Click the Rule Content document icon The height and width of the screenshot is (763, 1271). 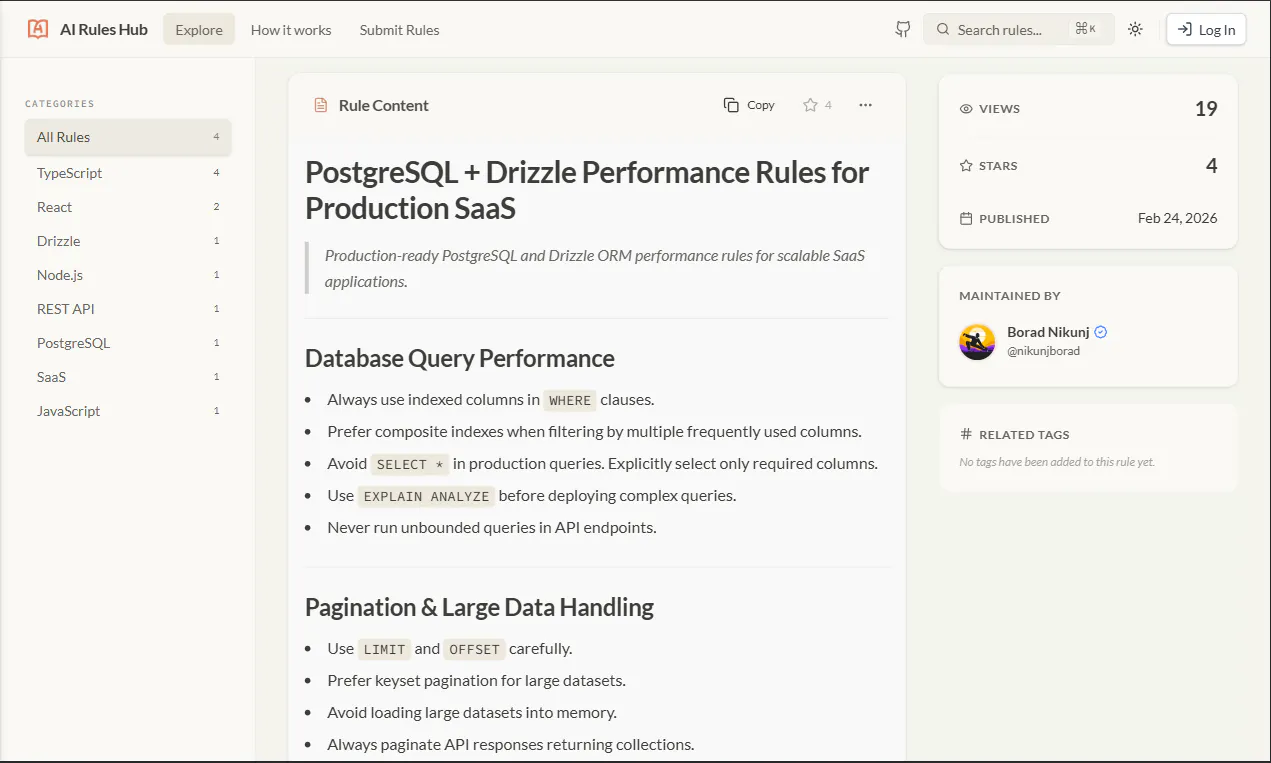(x=321, y=105)
